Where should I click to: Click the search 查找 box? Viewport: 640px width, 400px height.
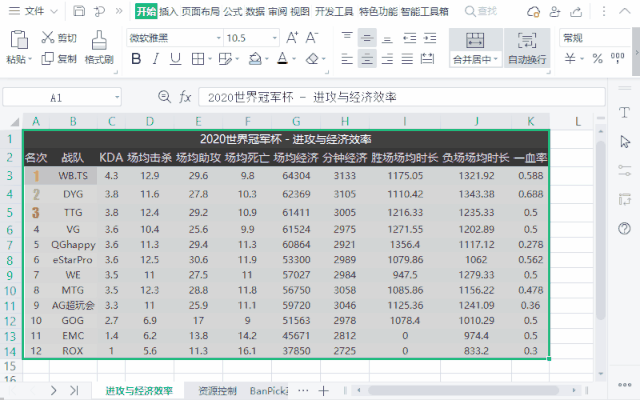[482, 11]
